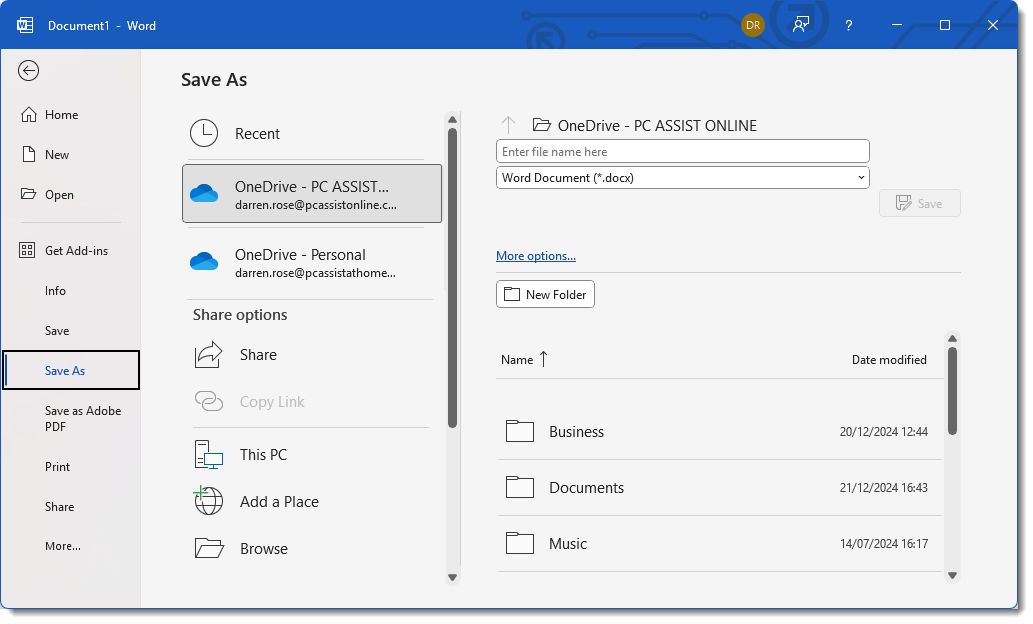Click the file name input field
The width and height of the screenshot is (1033, 624).
coord(683,152)
